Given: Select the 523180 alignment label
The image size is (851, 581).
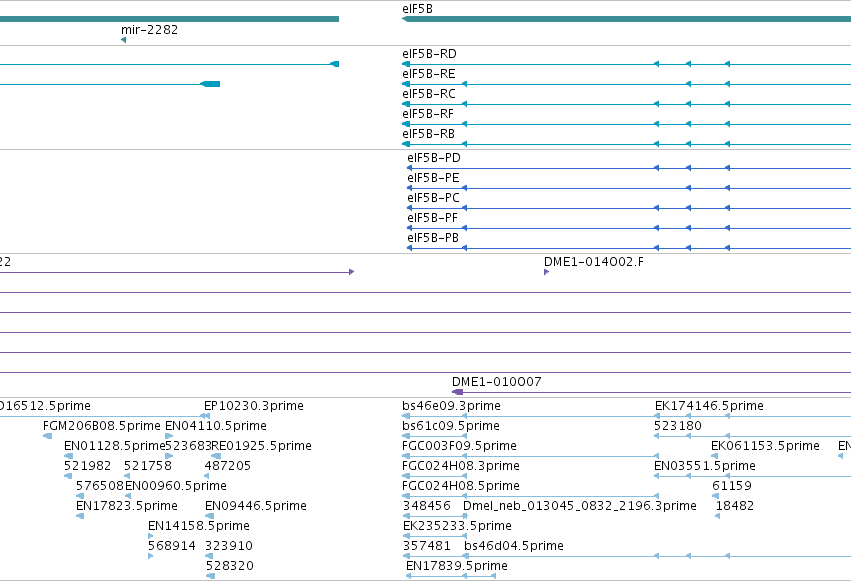Looking at the screenshot, I should pos(677,426).
